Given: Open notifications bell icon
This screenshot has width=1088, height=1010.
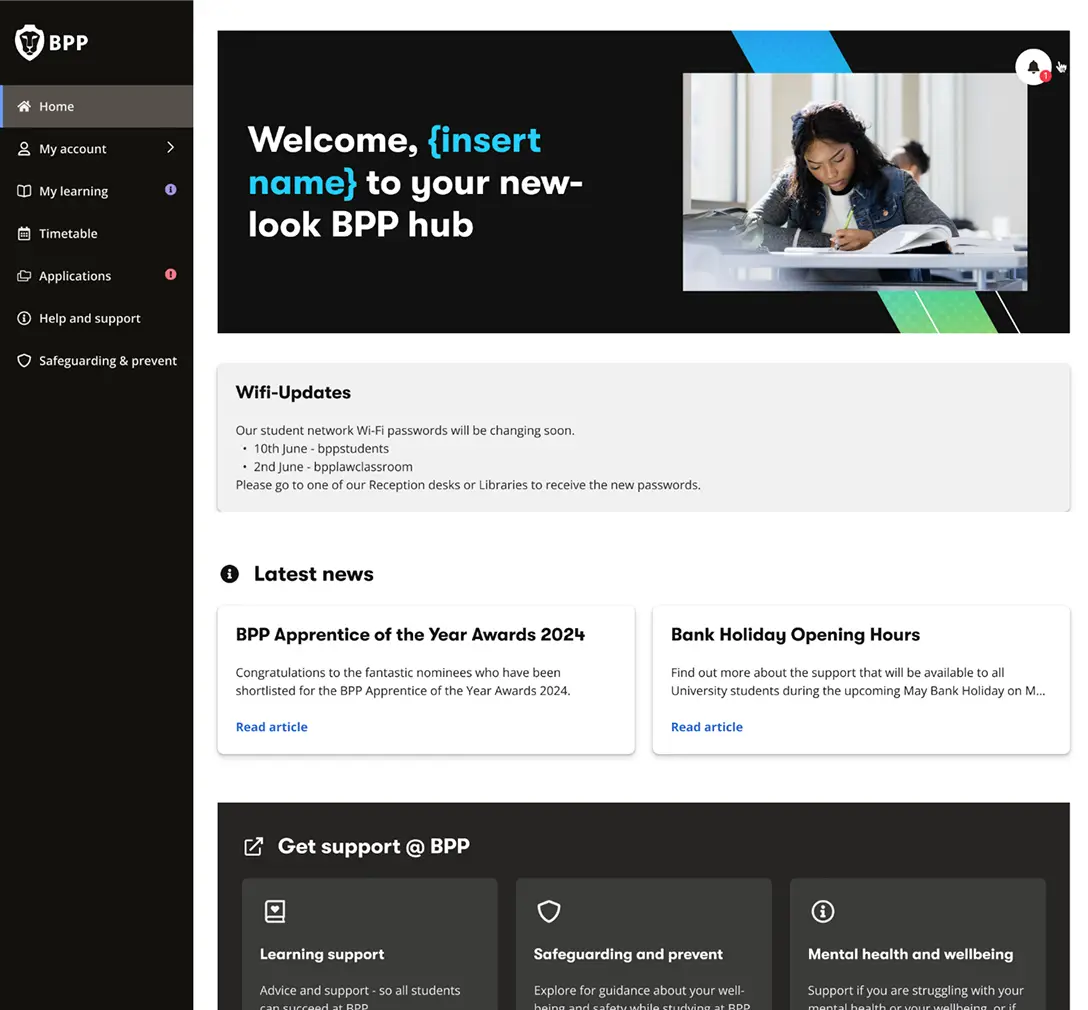Looking at the screenshot, I should (x=1032, y=67).
